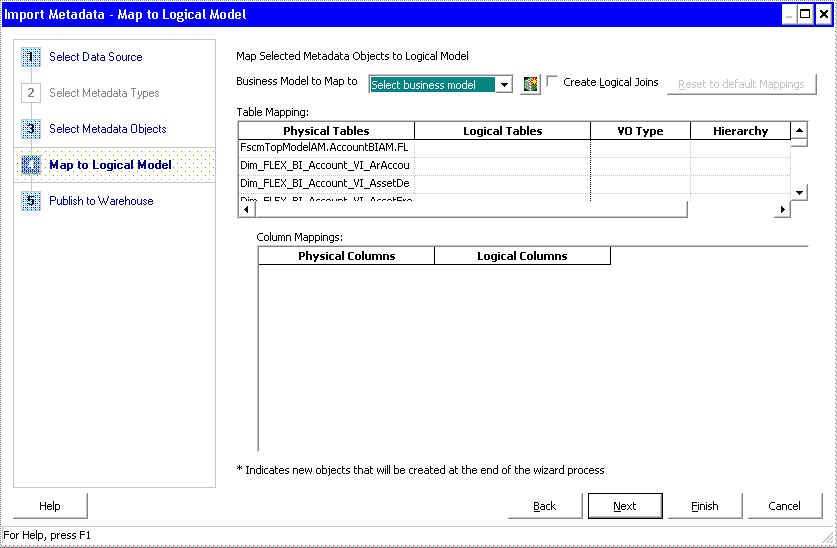
Task: Click VO Type cell for Dim_FLEX_BI_Account_VI_ArAccou row
Action: [x=641, y=166]
